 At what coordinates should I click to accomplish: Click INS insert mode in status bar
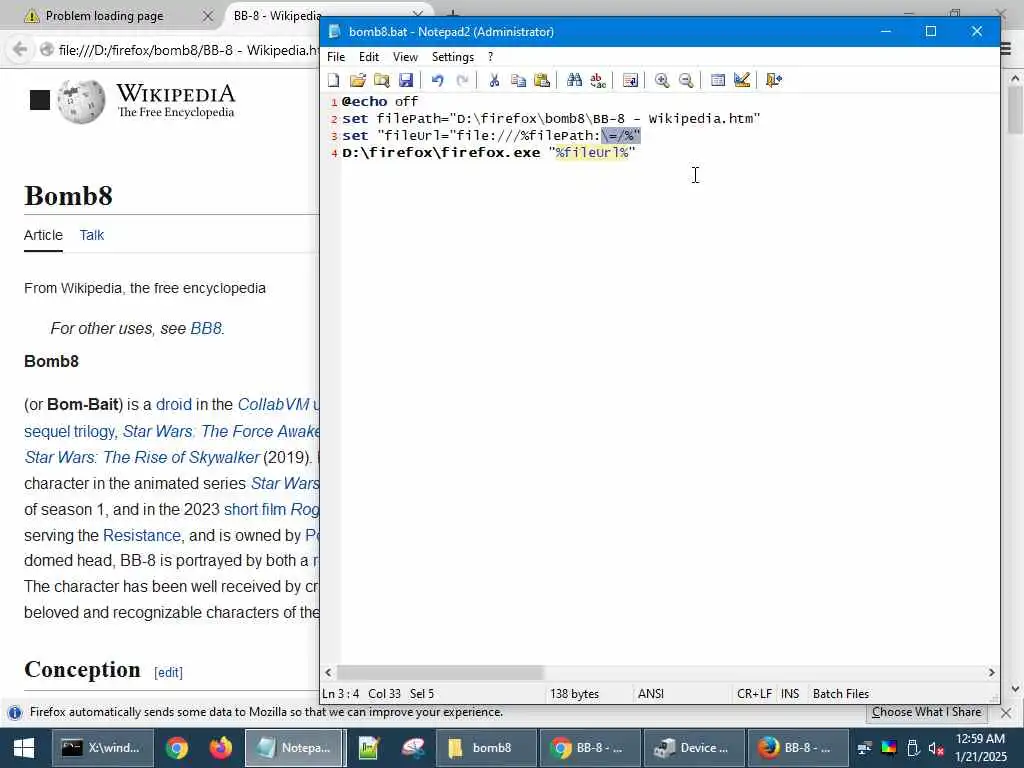(x=790, y=694)
